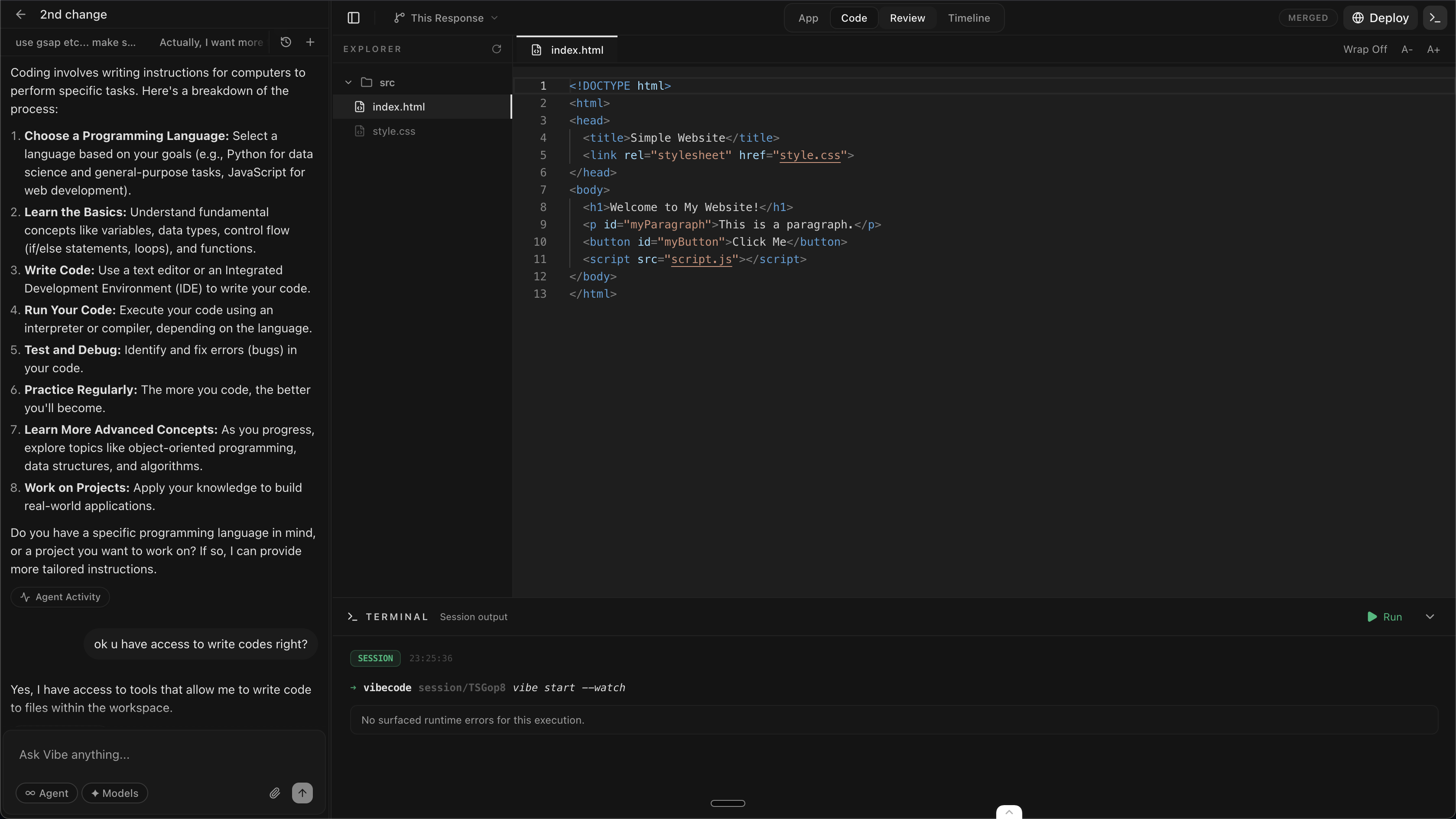Increase font size with A+
This screenshot has height=819, width=1456.
[x=1433, y=50]
